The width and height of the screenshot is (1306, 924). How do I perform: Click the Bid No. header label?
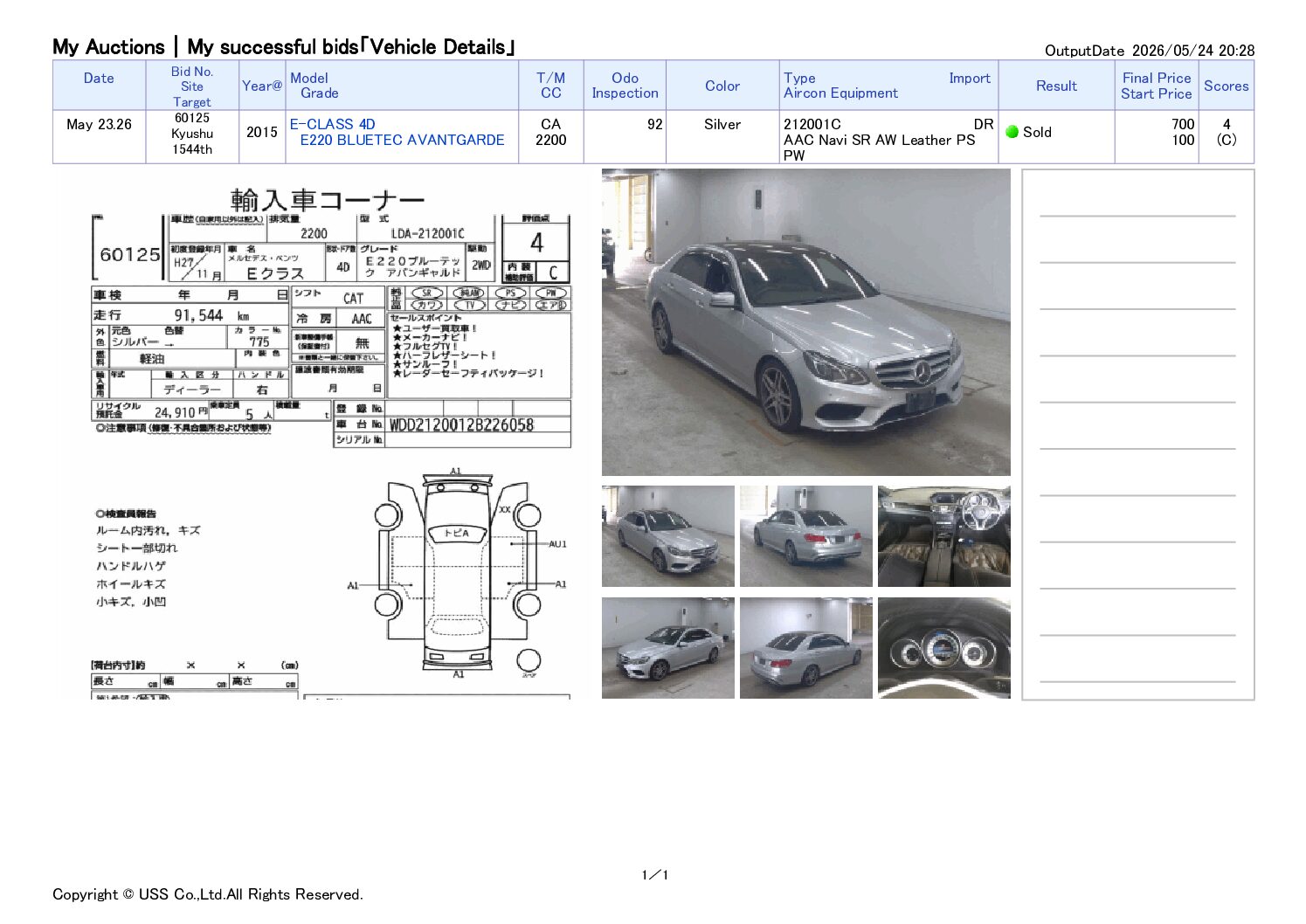click(192, 72)
